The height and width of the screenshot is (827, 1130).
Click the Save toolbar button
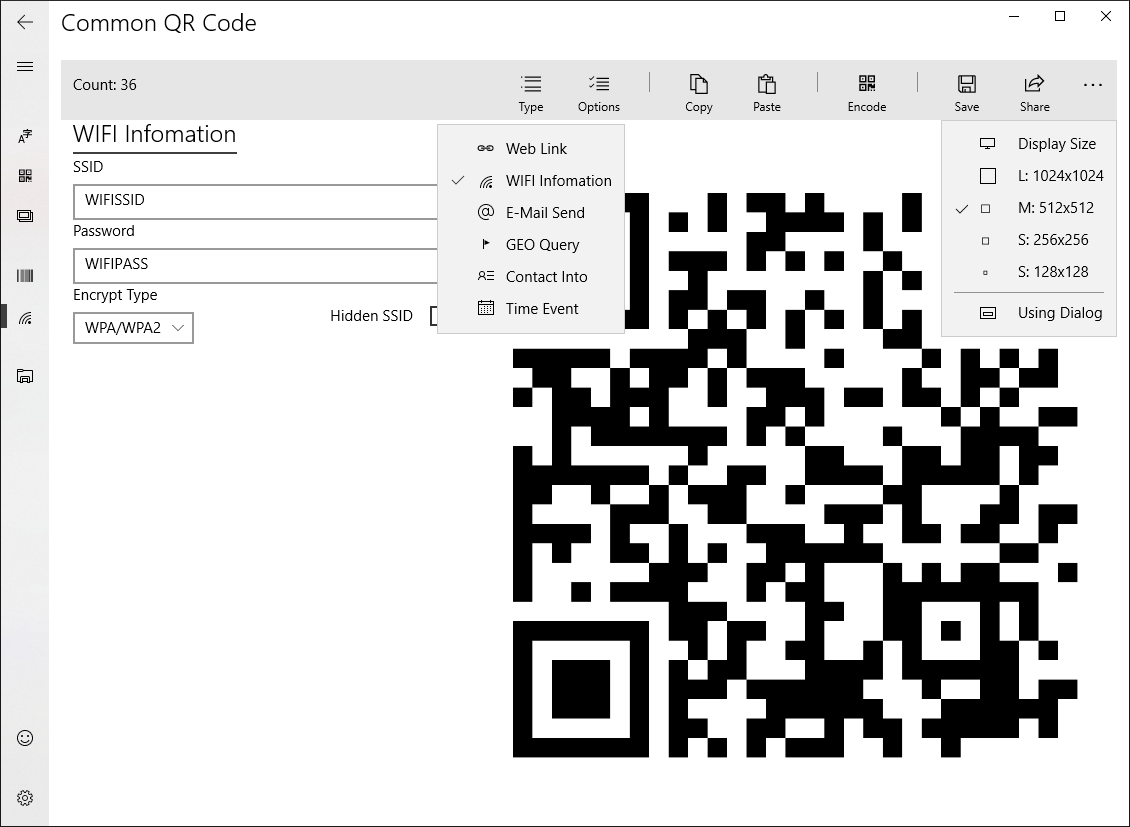pyautogui.click(x=966, y=93)
